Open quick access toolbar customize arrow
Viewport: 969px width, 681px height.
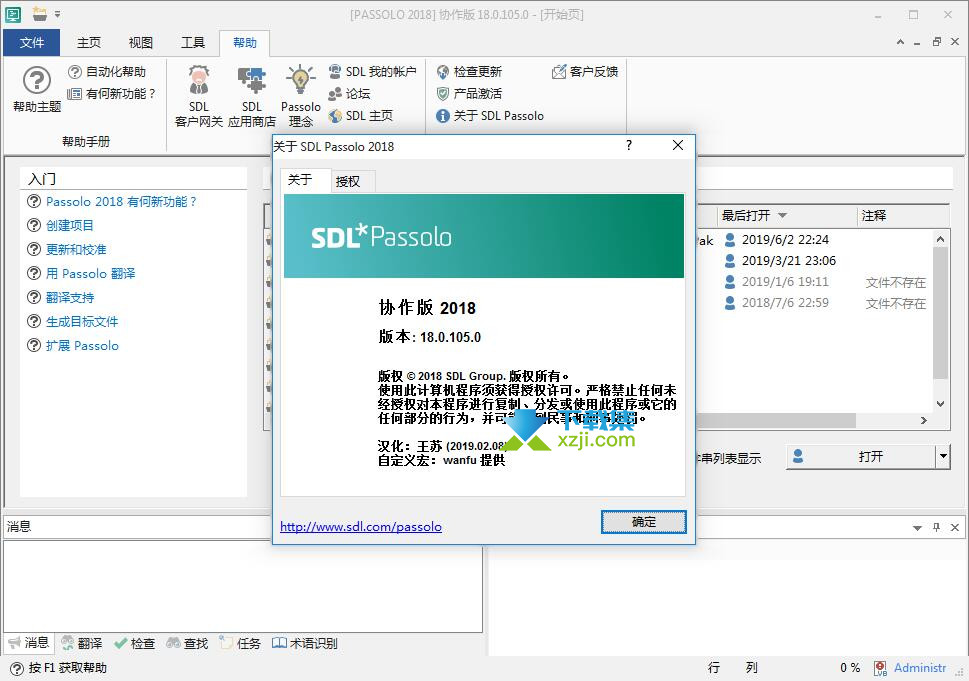coord(57,14)
